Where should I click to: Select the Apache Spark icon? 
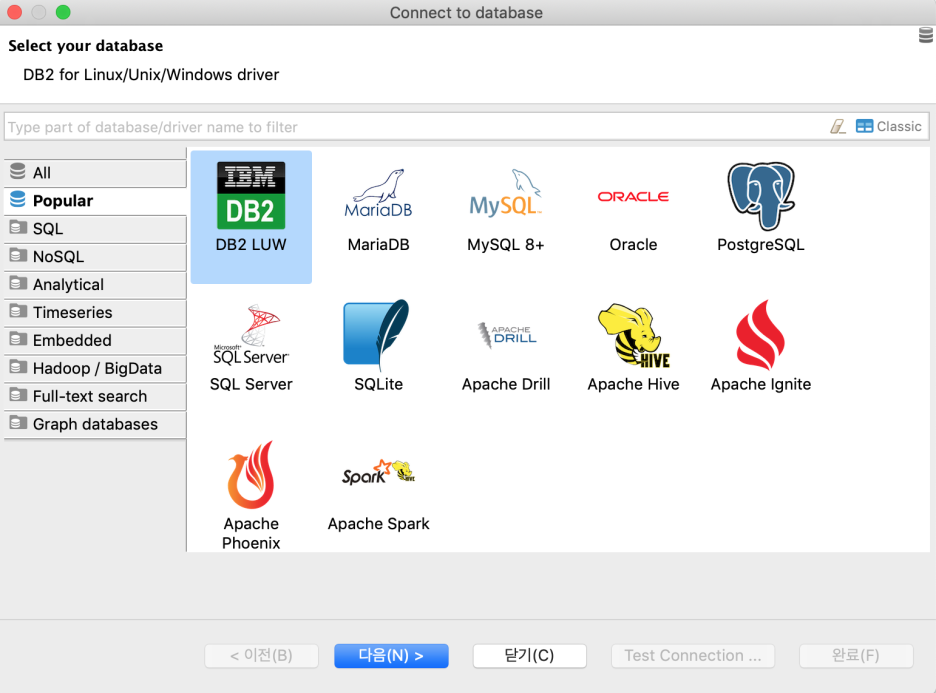point(378,474)
